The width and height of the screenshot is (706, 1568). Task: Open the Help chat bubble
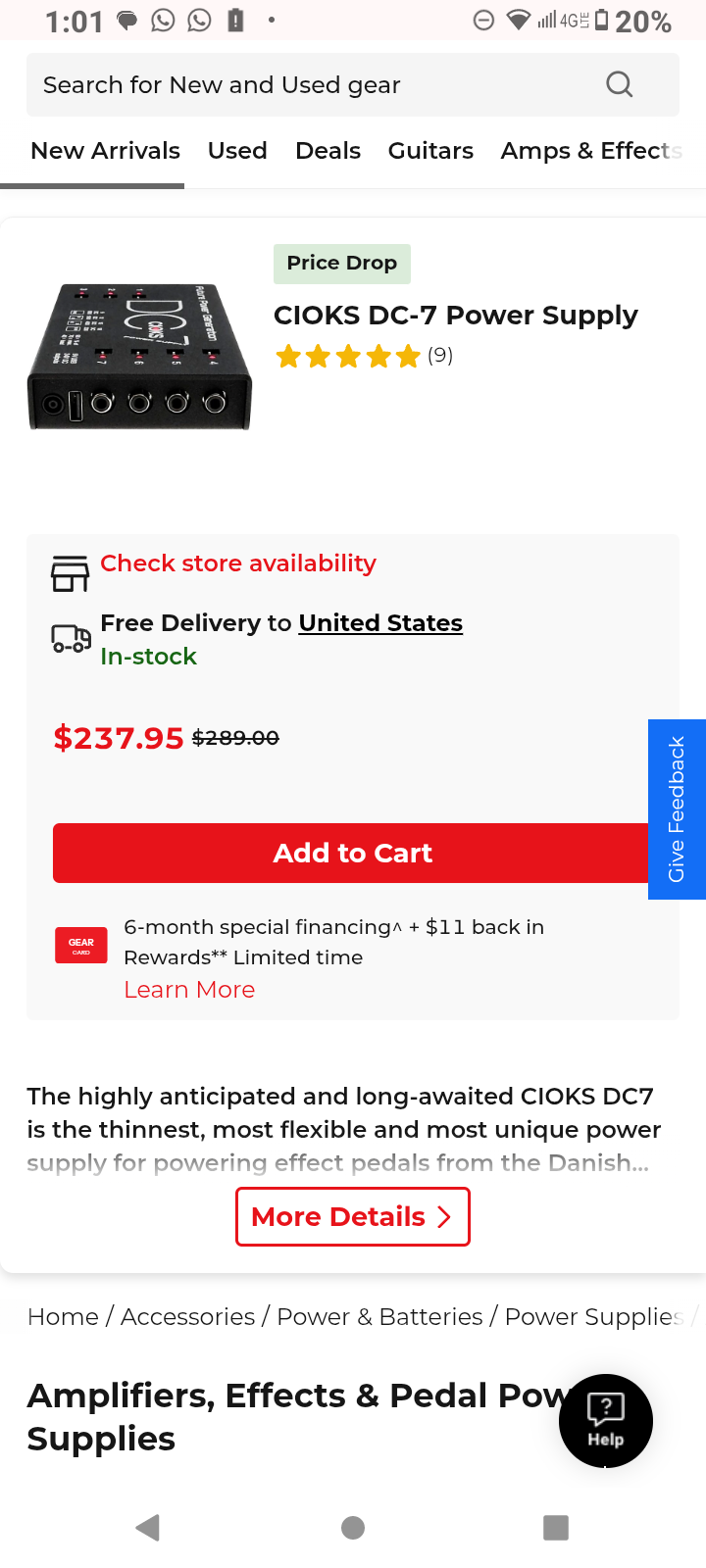tap(606, 1421)
